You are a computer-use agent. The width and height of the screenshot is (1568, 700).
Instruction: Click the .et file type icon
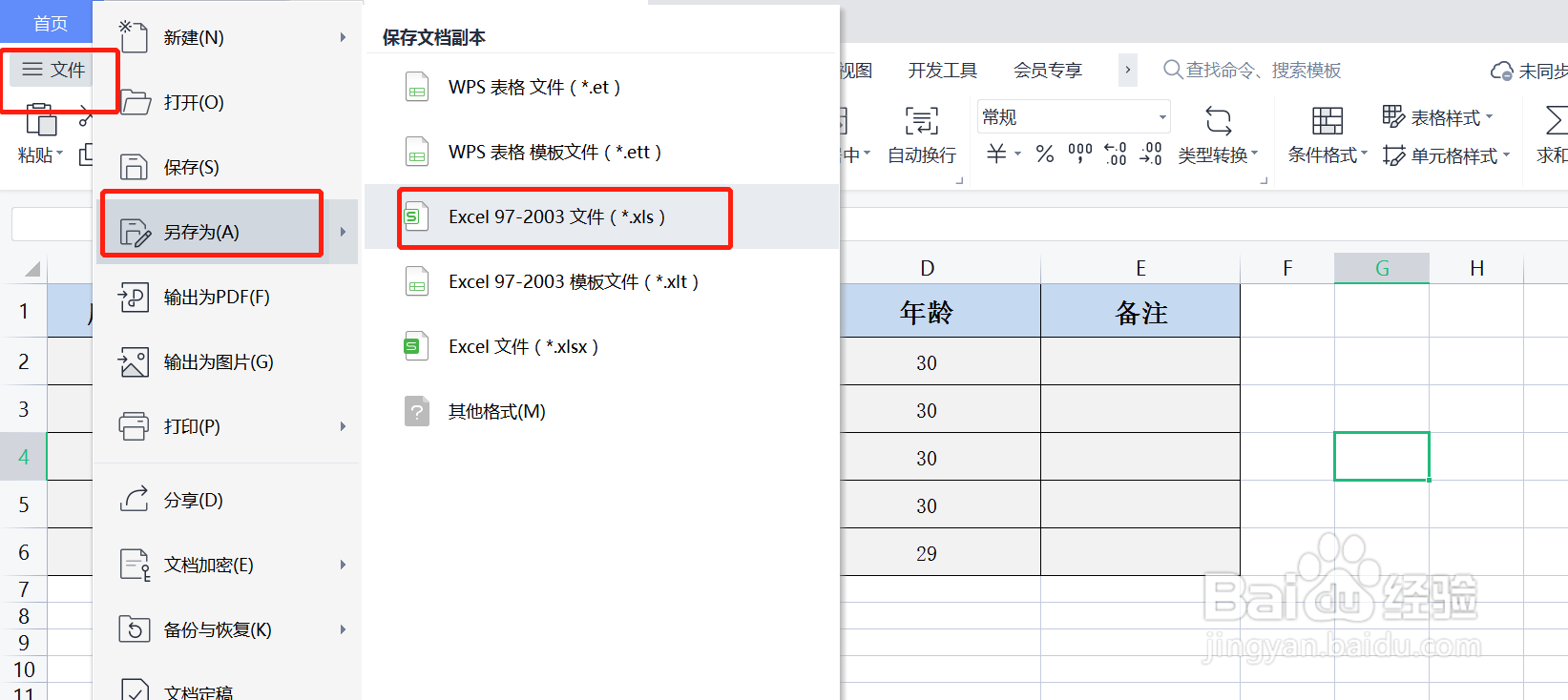(417, 88)
